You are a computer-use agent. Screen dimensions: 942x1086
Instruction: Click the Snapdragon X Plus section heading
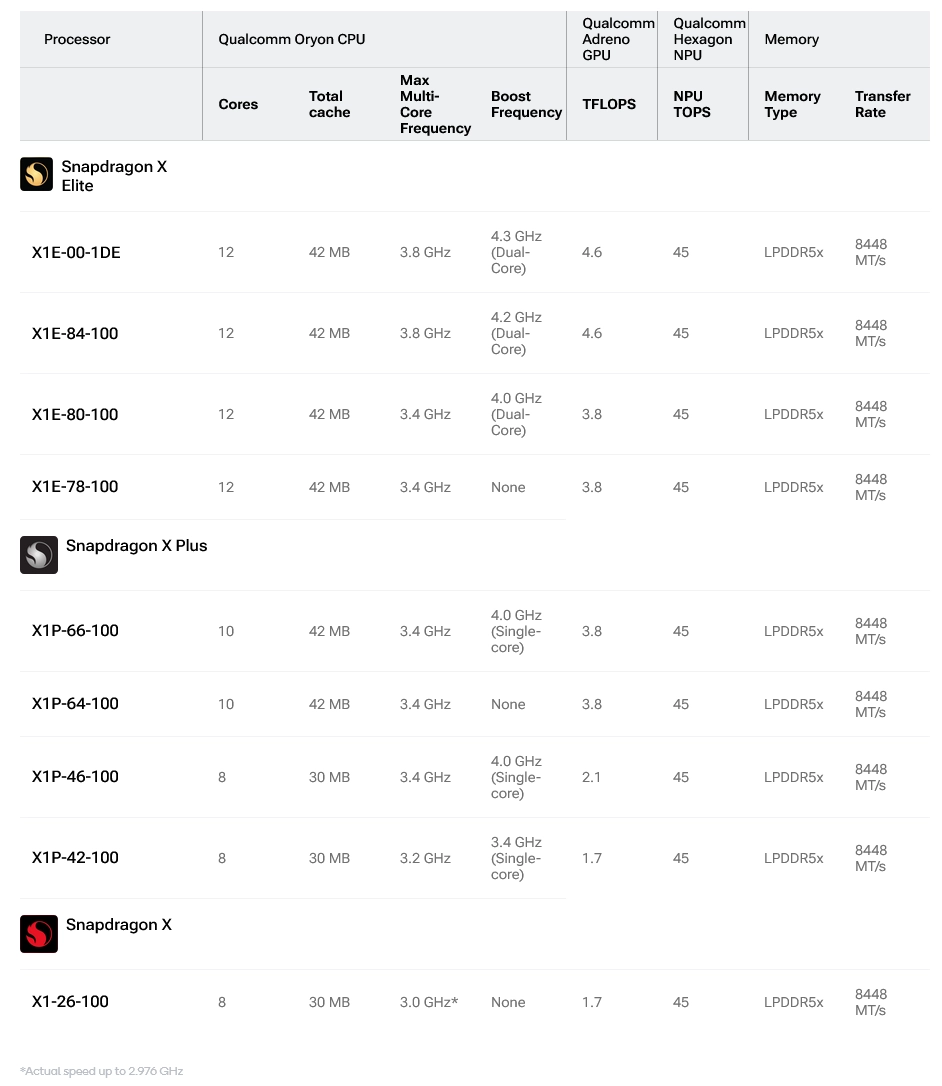[136, 546]
